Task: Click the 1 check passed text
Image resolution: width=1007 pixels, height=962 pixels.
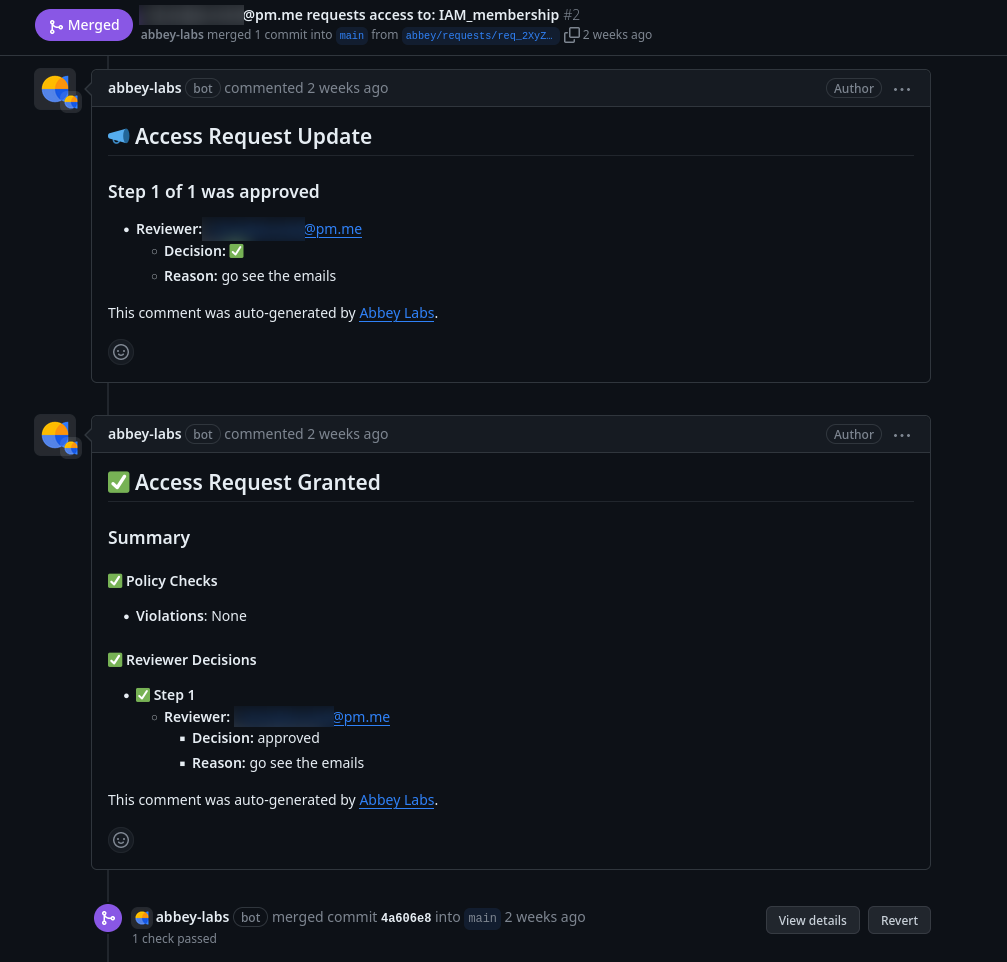Action: pyautogui.click(x=174, y=939)
